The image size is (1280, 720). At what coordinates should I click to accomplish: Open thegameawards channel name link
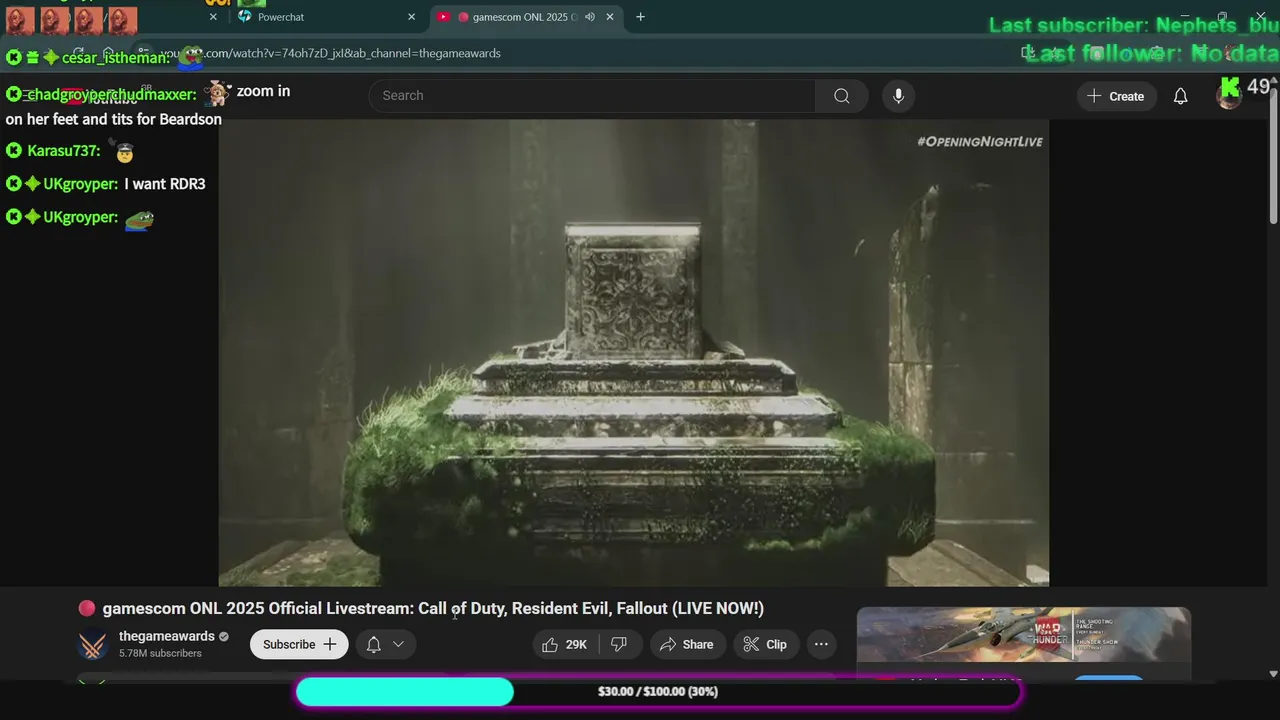[167, 636]
